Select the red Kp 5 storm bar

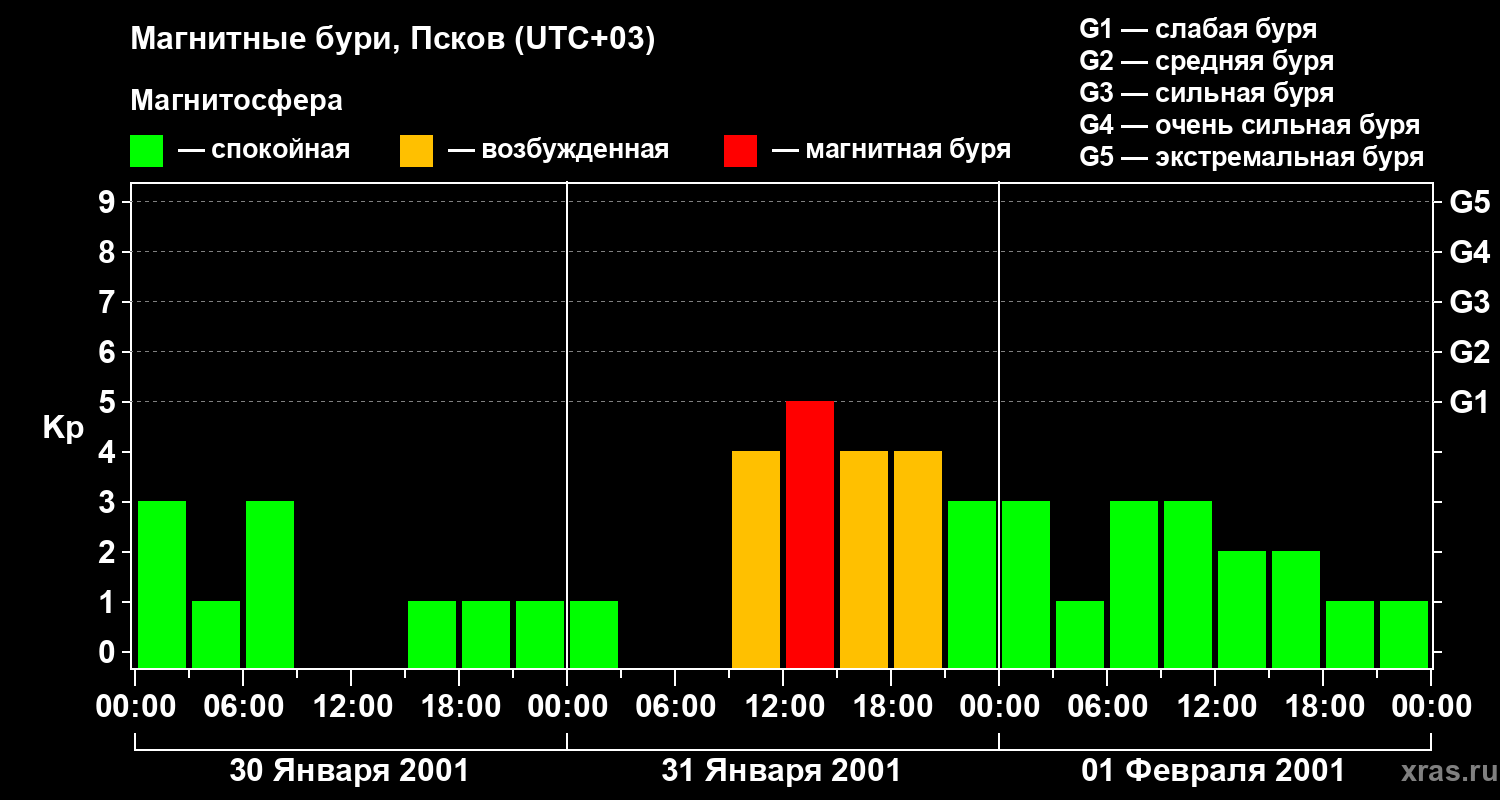coord(810,534)
